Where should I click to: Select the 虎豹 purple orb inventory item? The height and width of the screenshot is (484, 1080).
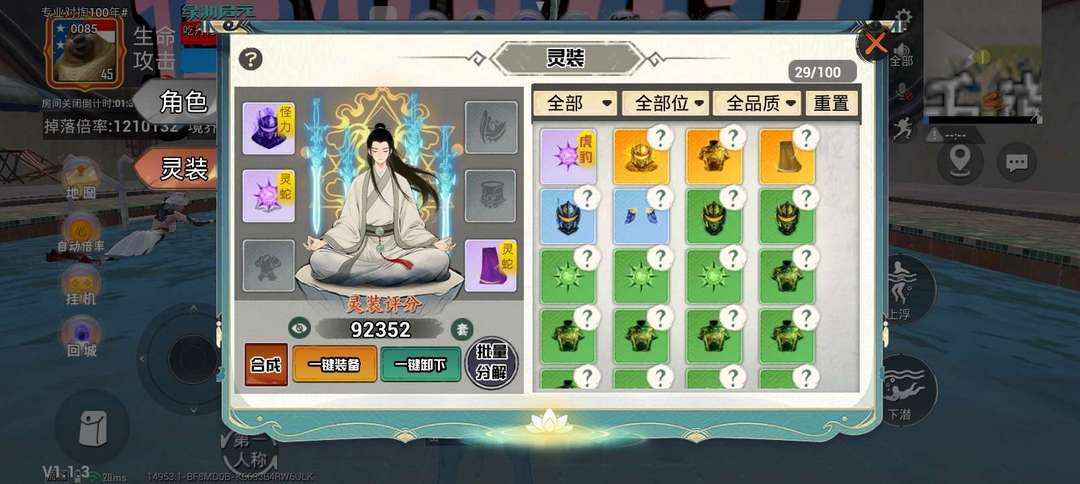click(568, 156)
